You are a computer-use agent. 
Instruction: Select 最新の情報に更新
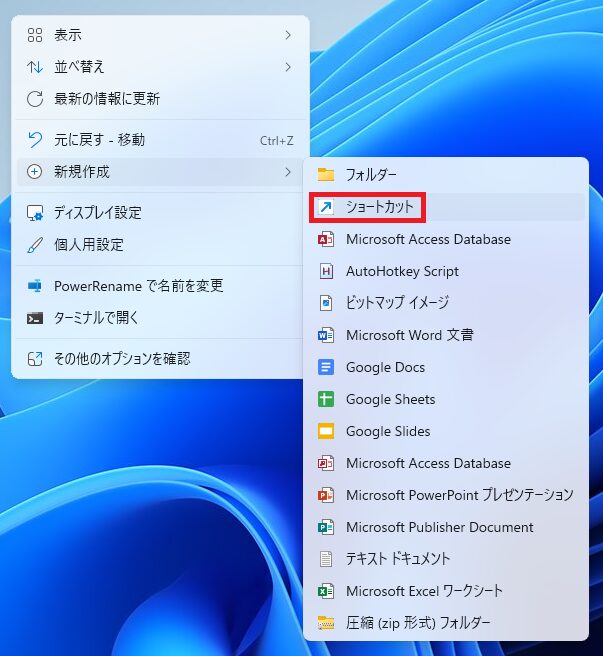coord(160,99)
